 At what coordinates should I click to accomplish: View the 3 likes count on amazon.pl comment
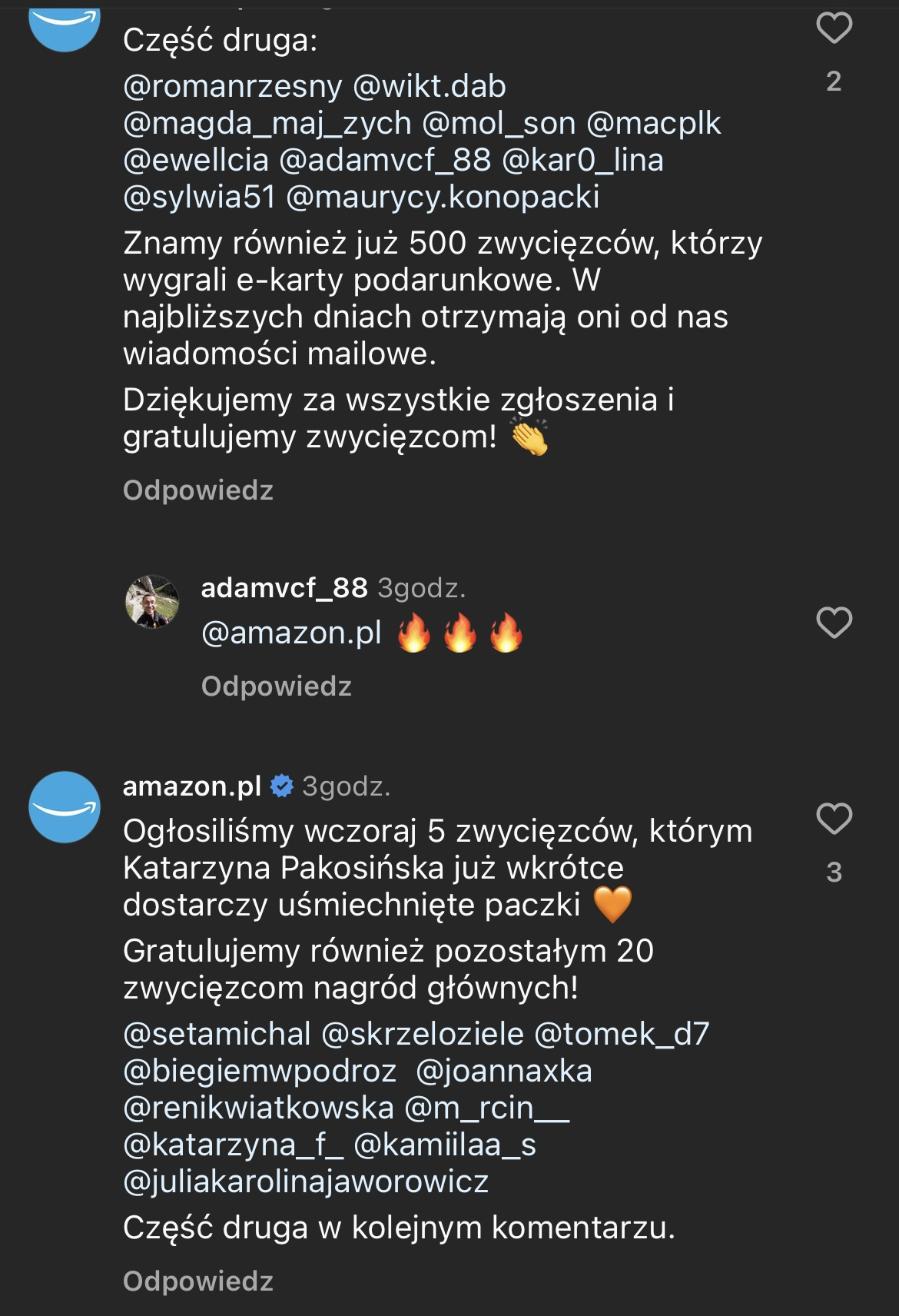point(834,872)
